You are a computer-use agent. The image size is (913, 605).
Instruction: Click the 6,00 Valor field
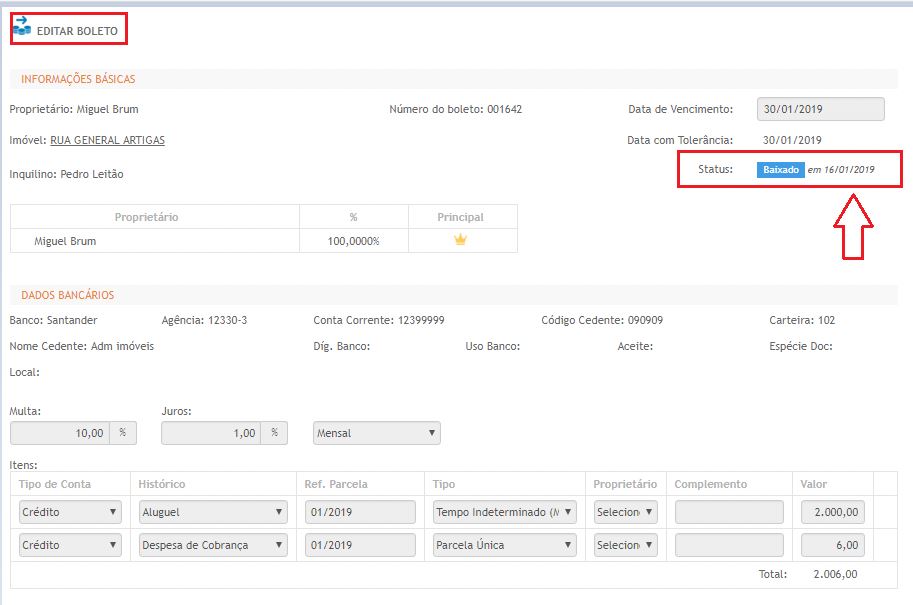pos(833,545)
